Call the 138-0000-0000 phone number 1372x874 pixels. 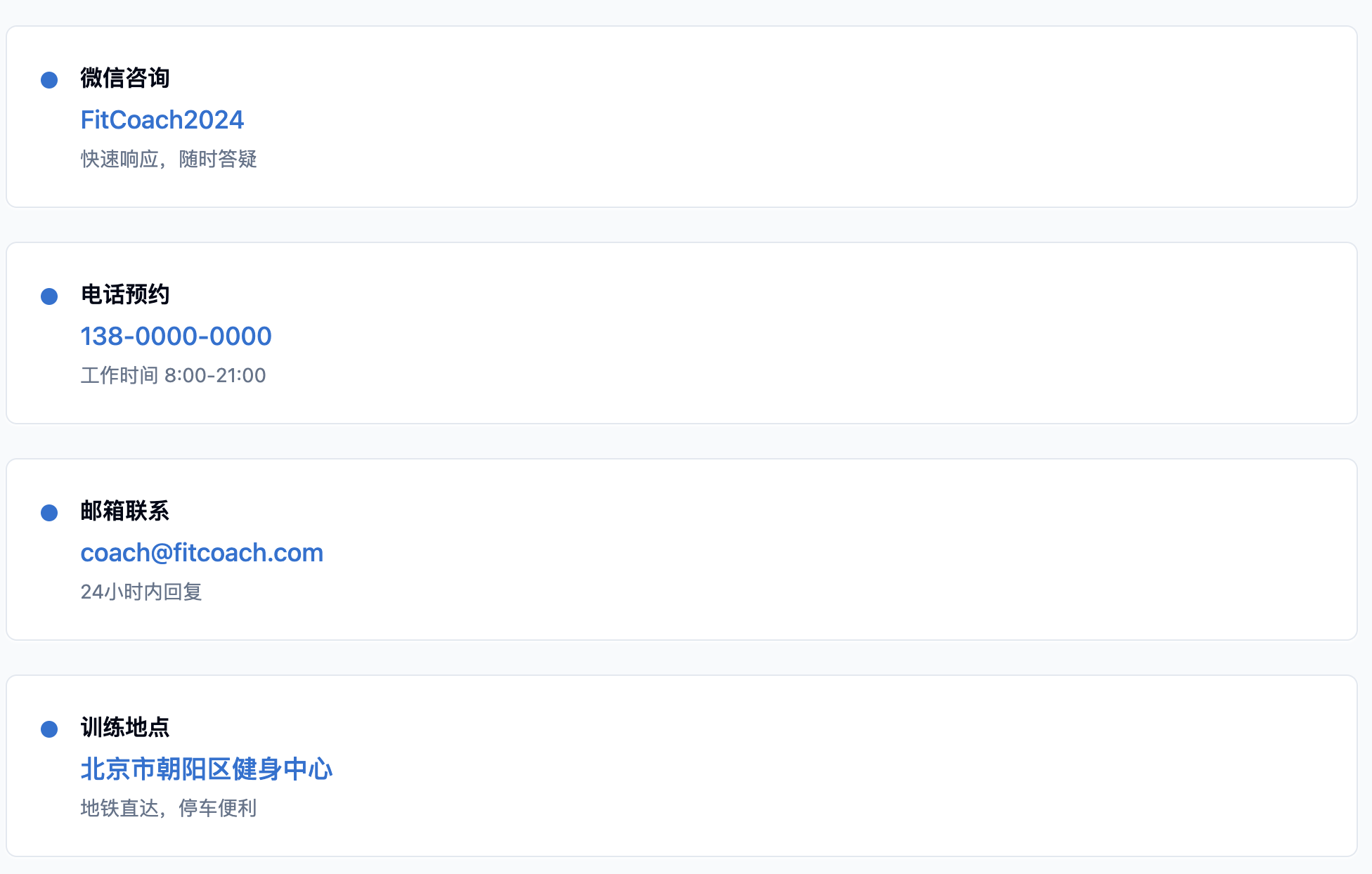click(x=176, y=337)
